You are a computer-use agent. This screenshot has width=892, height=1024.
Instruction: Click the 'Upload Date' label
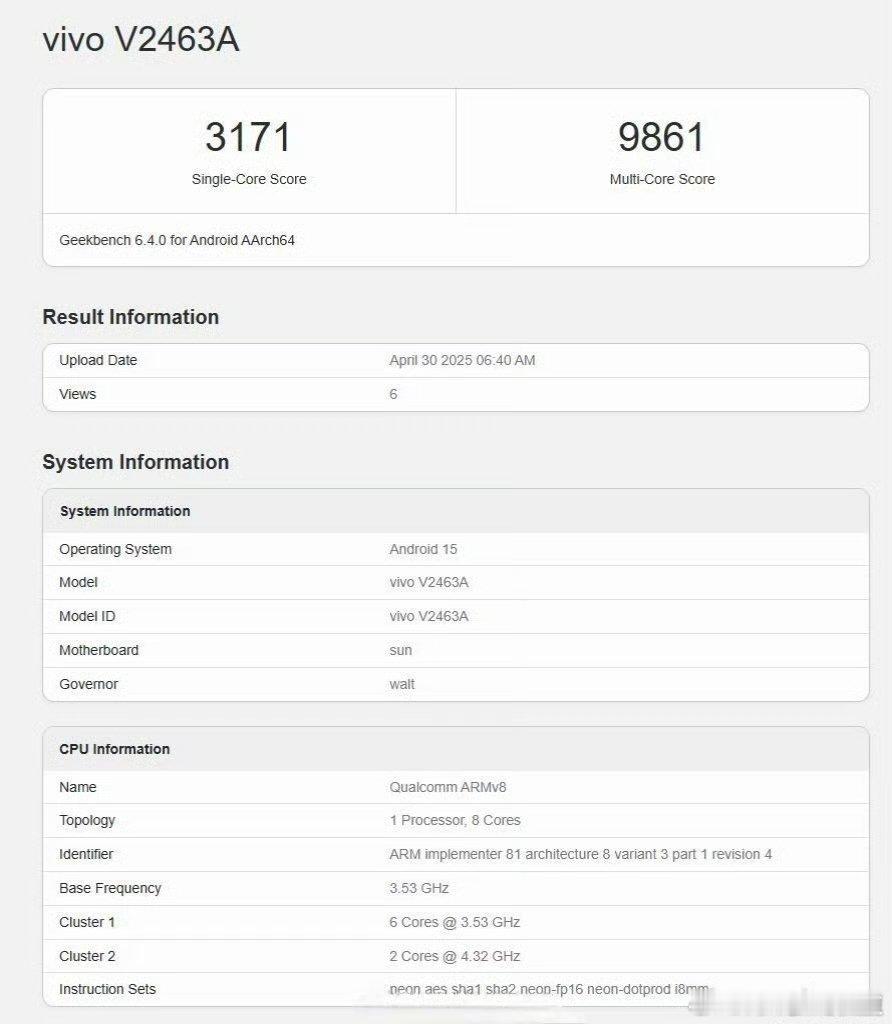tap(98, 360)
